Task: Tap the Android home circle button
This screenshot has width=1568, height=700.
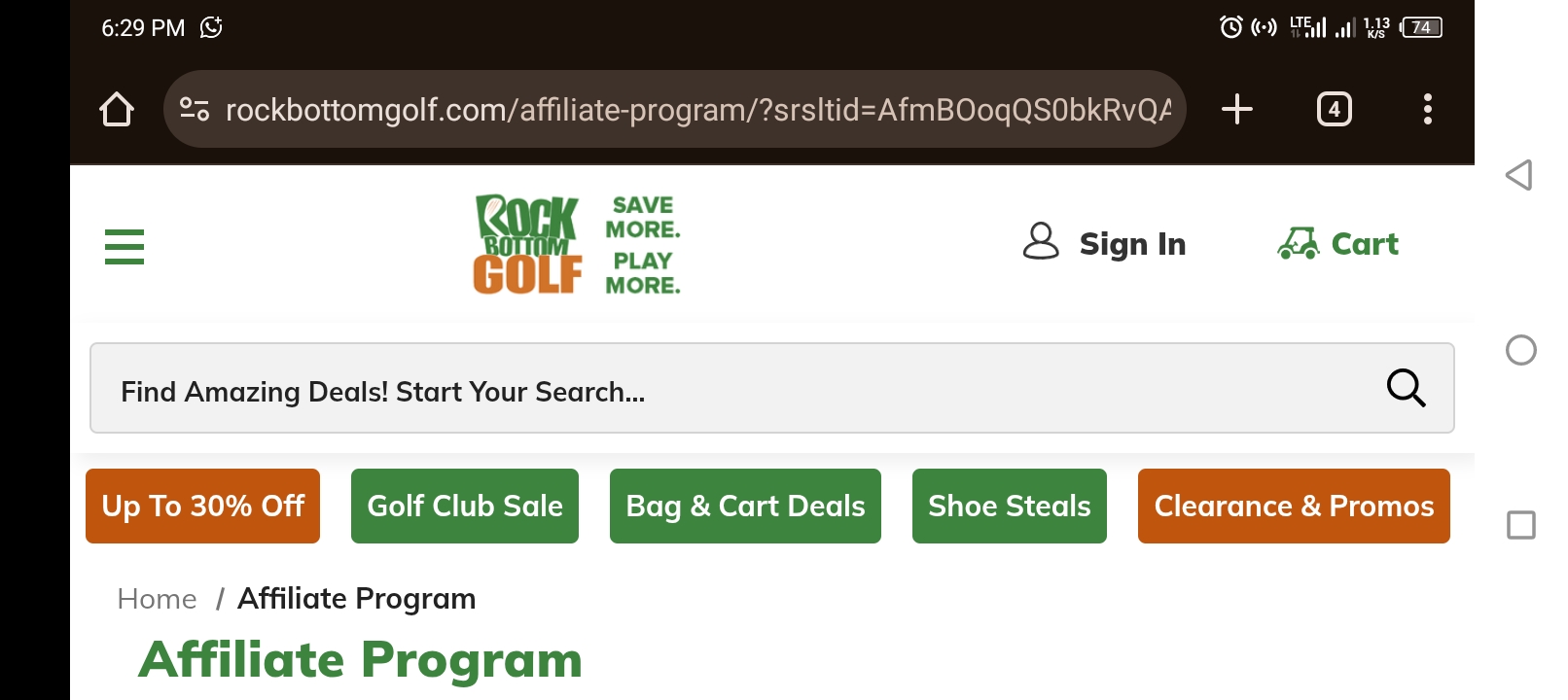Action: click(1520, 350)
